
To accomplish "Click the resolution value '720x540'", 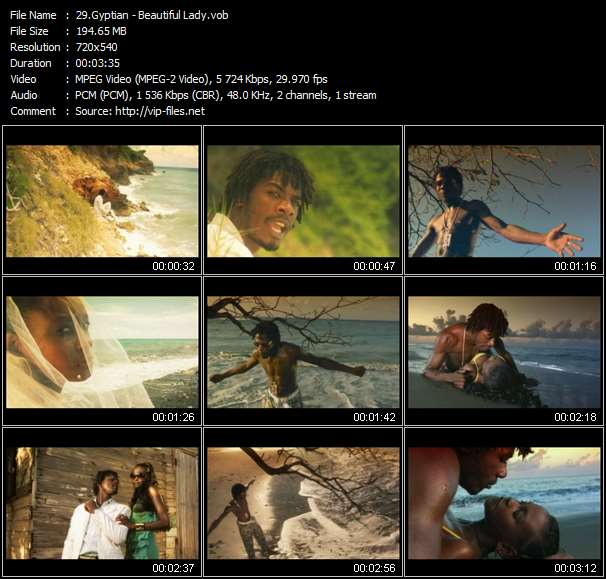I will [96, 47].
